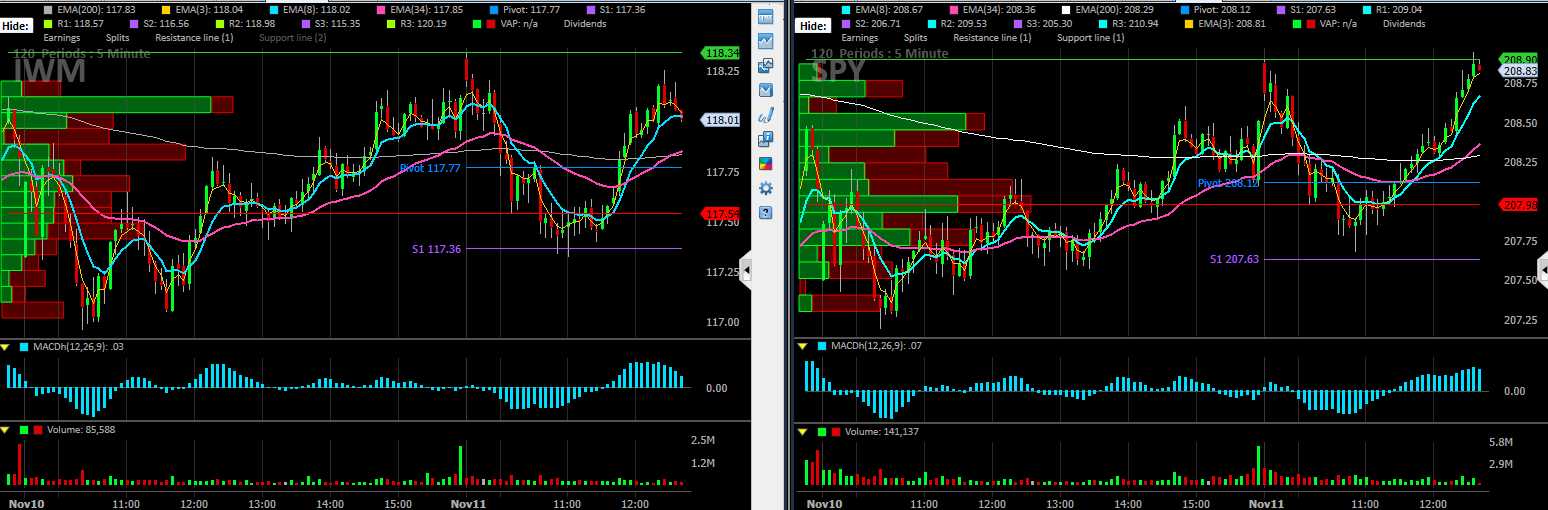Toggle EMA(34) 208.36 on SPY chart
Image resolution: width=1548 pixels, height=510 pixels.
click(x=994, y=9)
